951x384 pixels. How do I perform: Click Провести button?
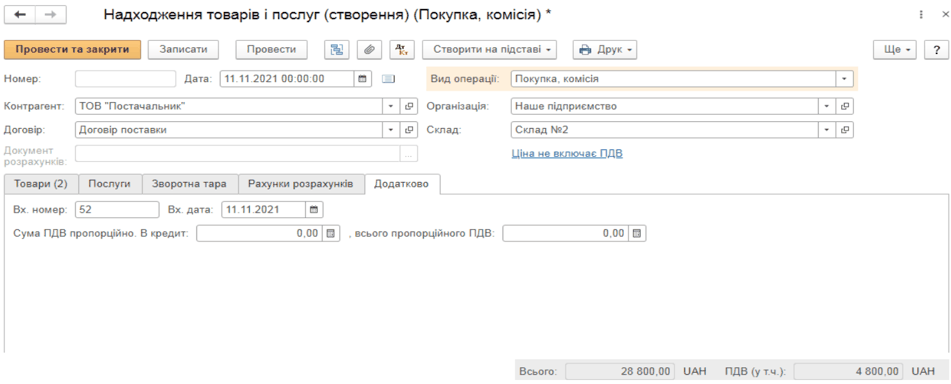[x=271, y=50]
